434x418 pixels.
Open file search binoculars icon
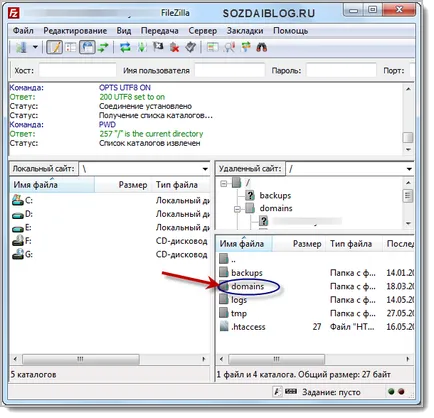pos(262,48)
